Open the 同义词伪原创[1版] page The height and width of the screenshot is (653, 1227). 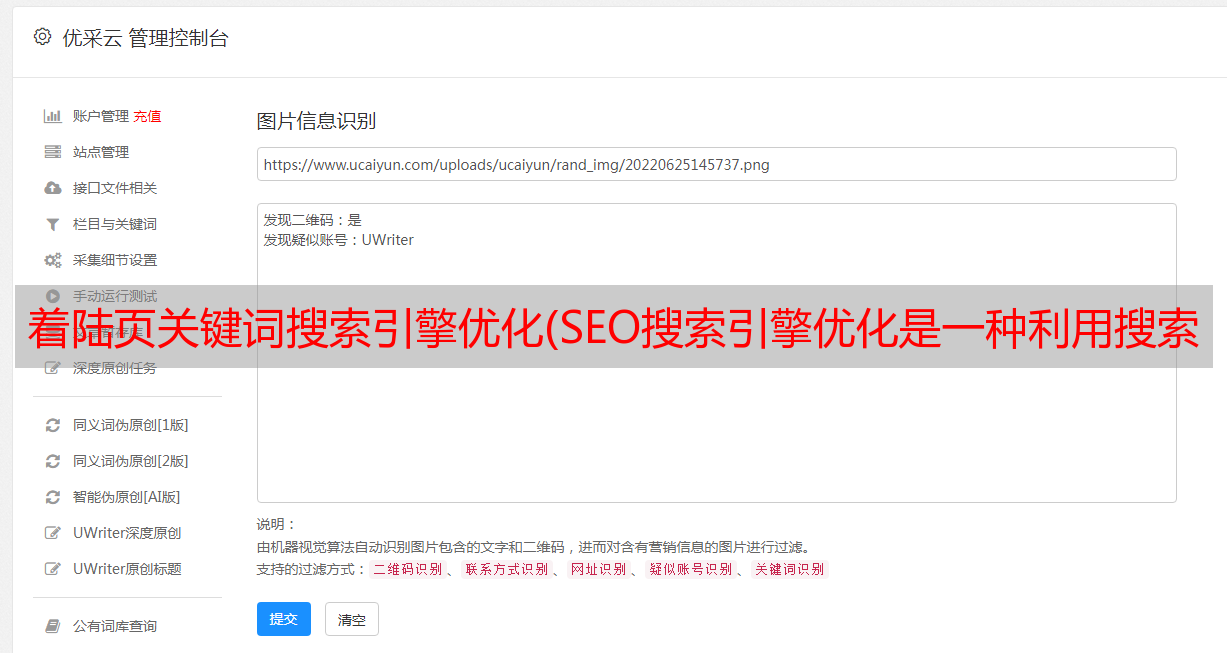pyautogui.click(x=130, y=425)
